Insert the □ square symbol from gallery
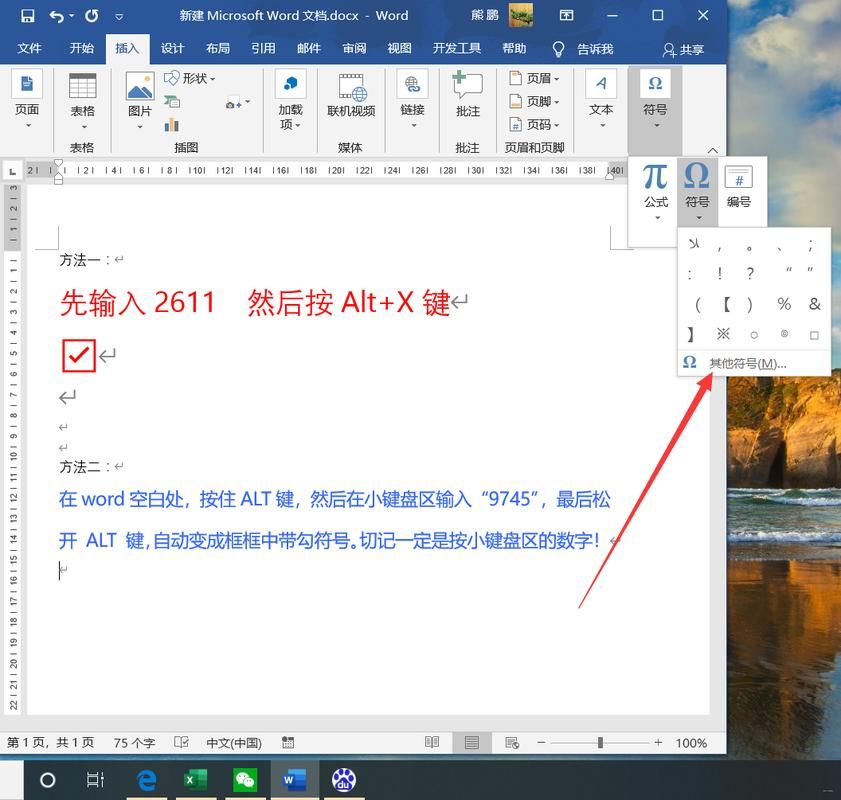Viewport: 841px width, 800px height. [814, 335]
